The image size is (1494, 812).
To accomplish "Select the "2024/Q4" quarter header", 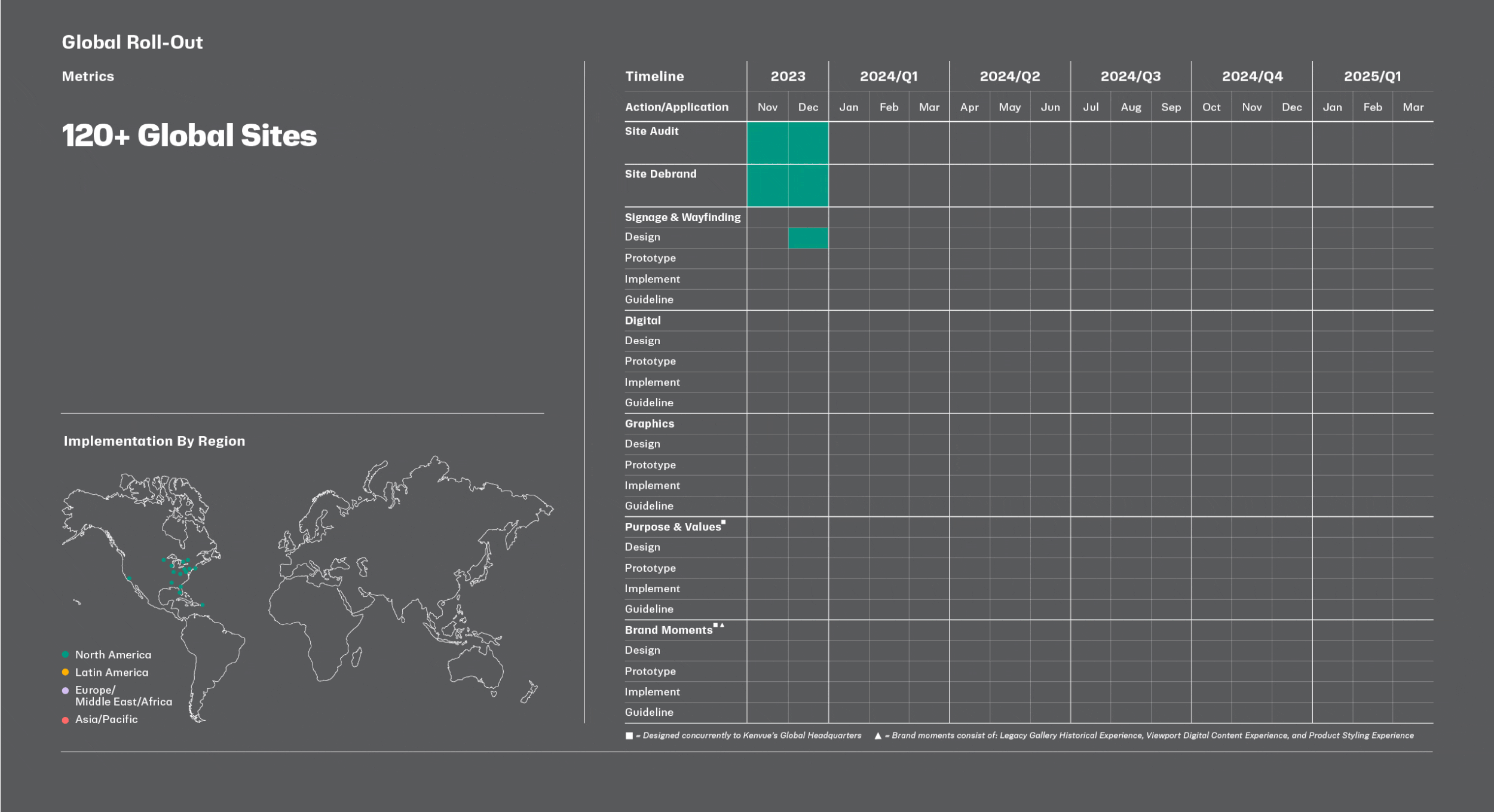I will [x=1252, y=76].
